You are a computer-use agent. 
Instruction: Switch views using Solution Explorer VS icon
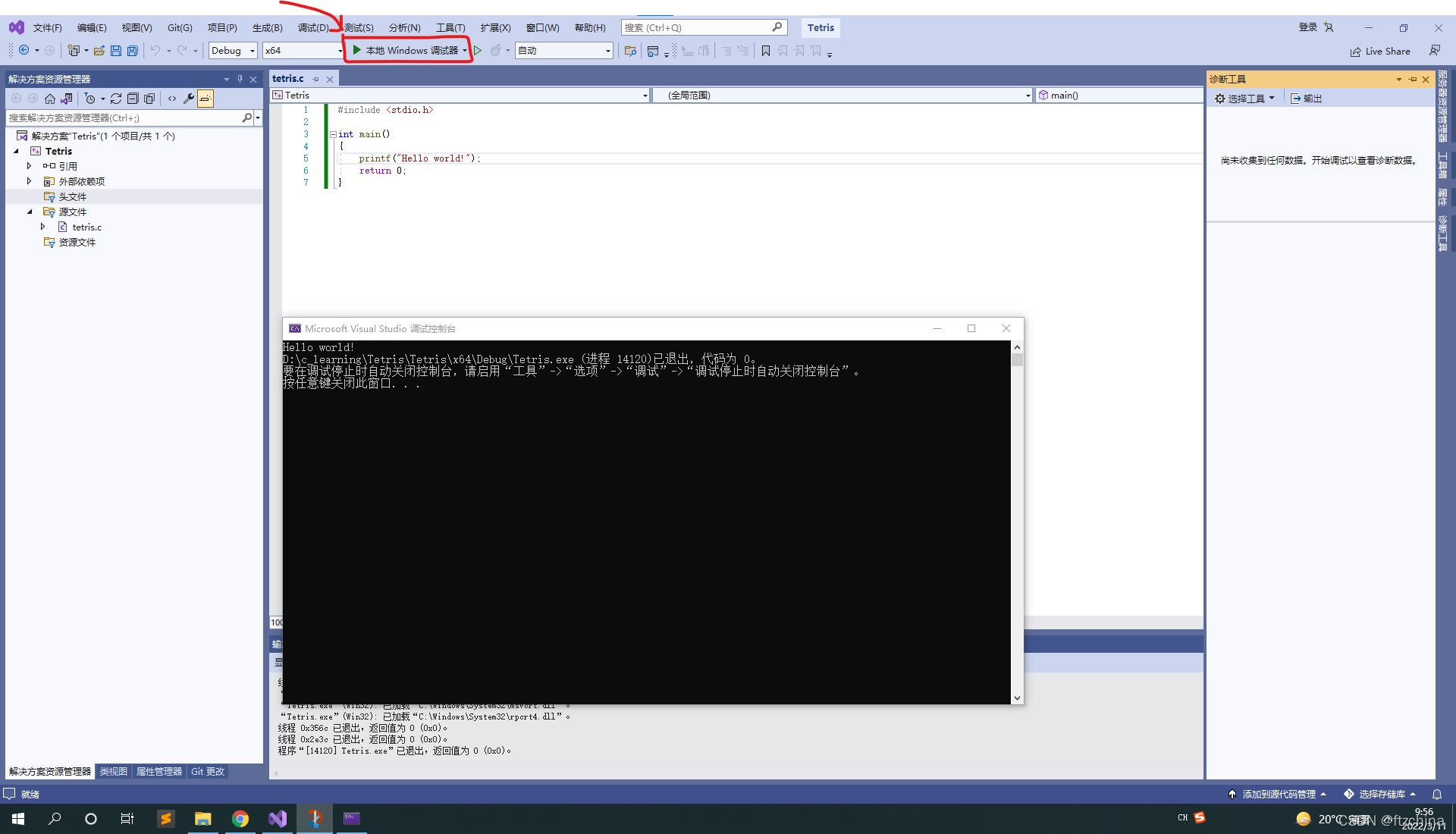(x=67, y=99)
